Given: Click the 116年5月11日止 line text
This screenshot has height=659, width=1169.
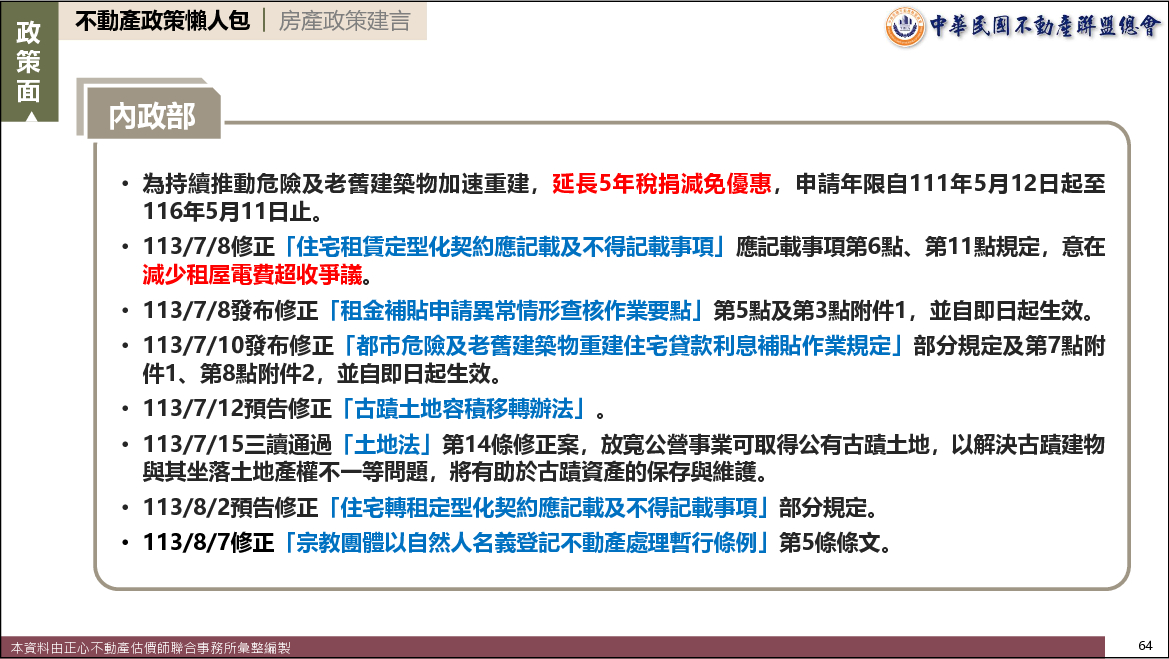Looking at the screenshot, I should tap(231, 211).
